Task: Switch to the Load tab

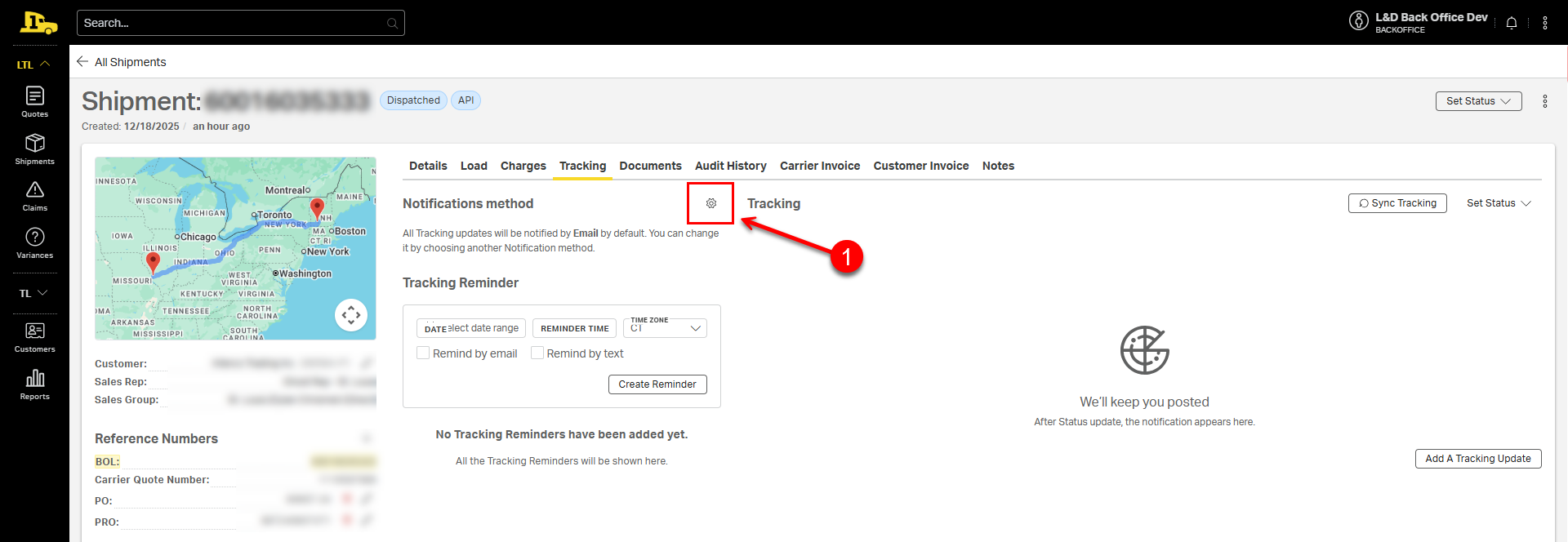Action: coord(474,166)
